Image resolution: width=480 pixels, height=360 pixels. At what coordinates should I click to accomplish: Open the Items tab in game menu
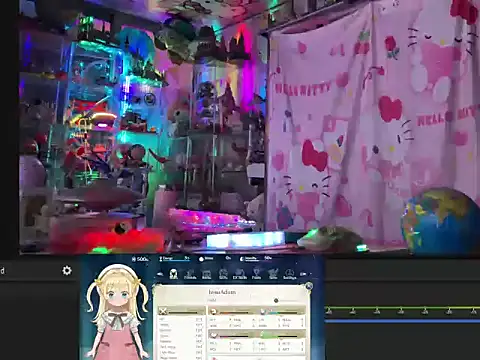206,275
